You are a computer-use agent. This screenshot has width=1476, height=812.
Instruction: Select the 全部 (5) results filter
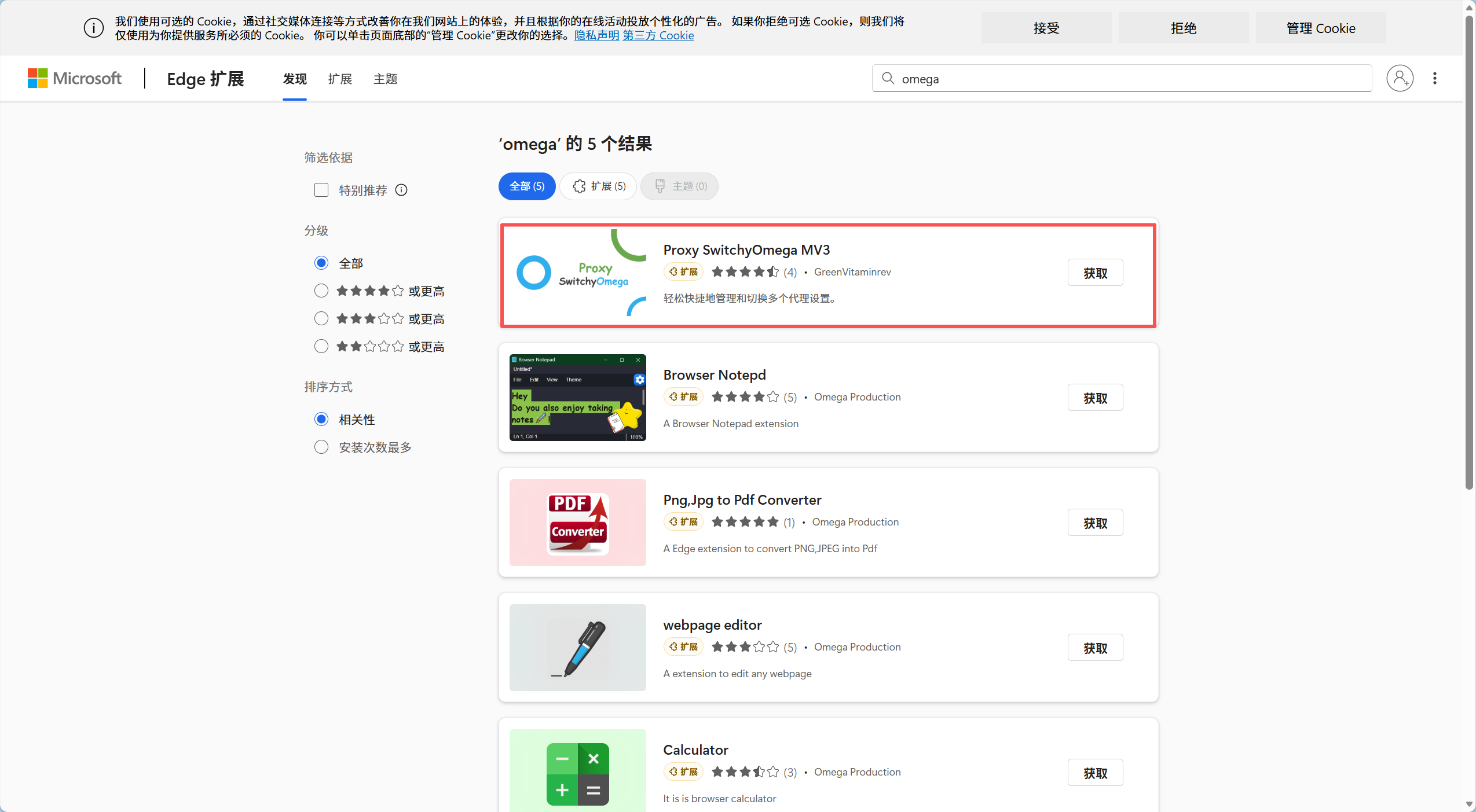527,186
